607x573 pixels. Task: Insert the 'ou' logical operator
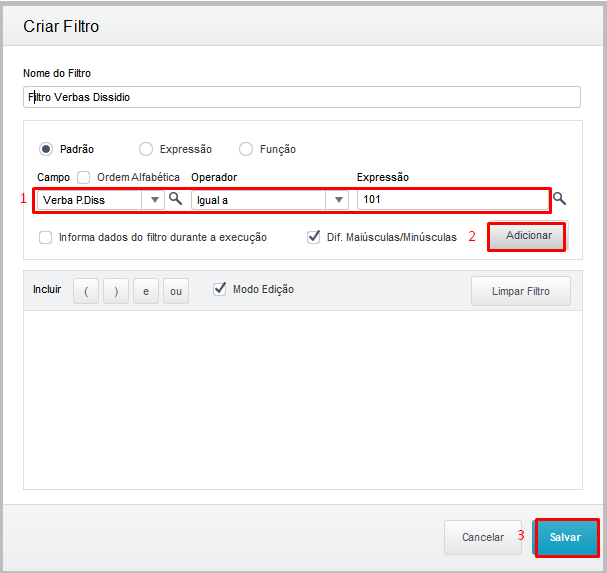tap(176, 291)
